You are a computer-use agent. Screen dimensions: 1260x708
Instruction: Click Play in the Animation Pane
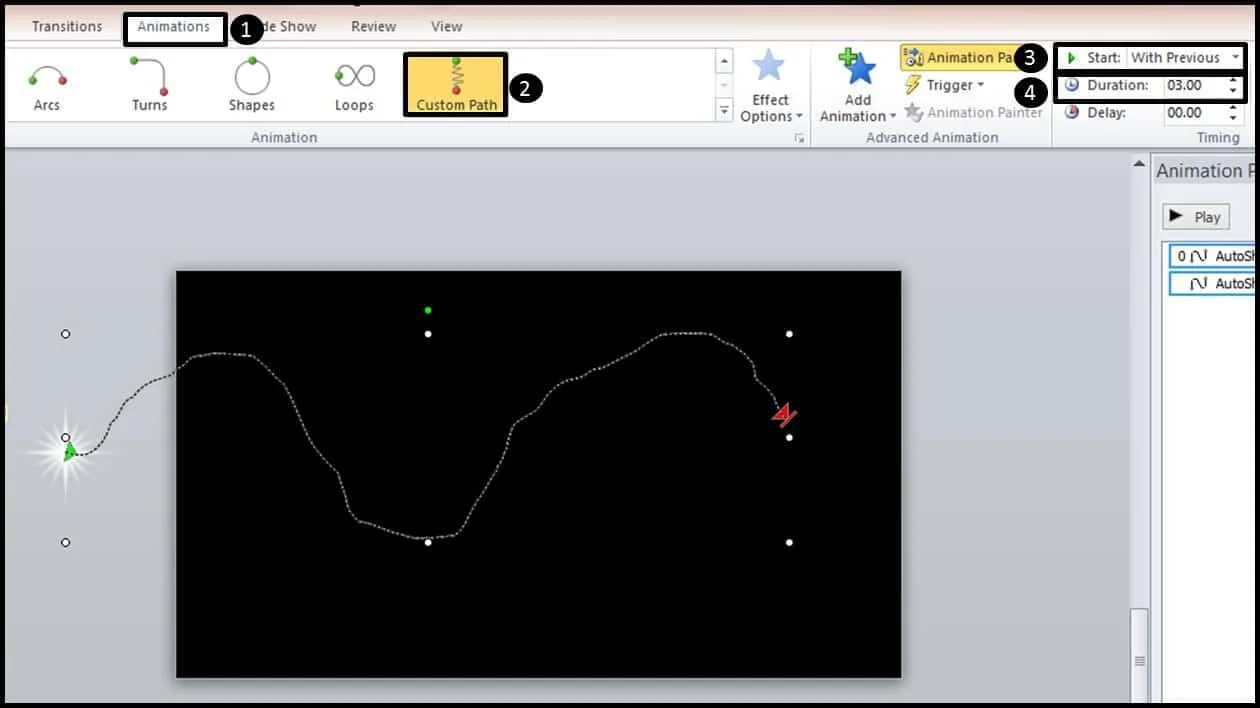click(x=1196, y=217)
